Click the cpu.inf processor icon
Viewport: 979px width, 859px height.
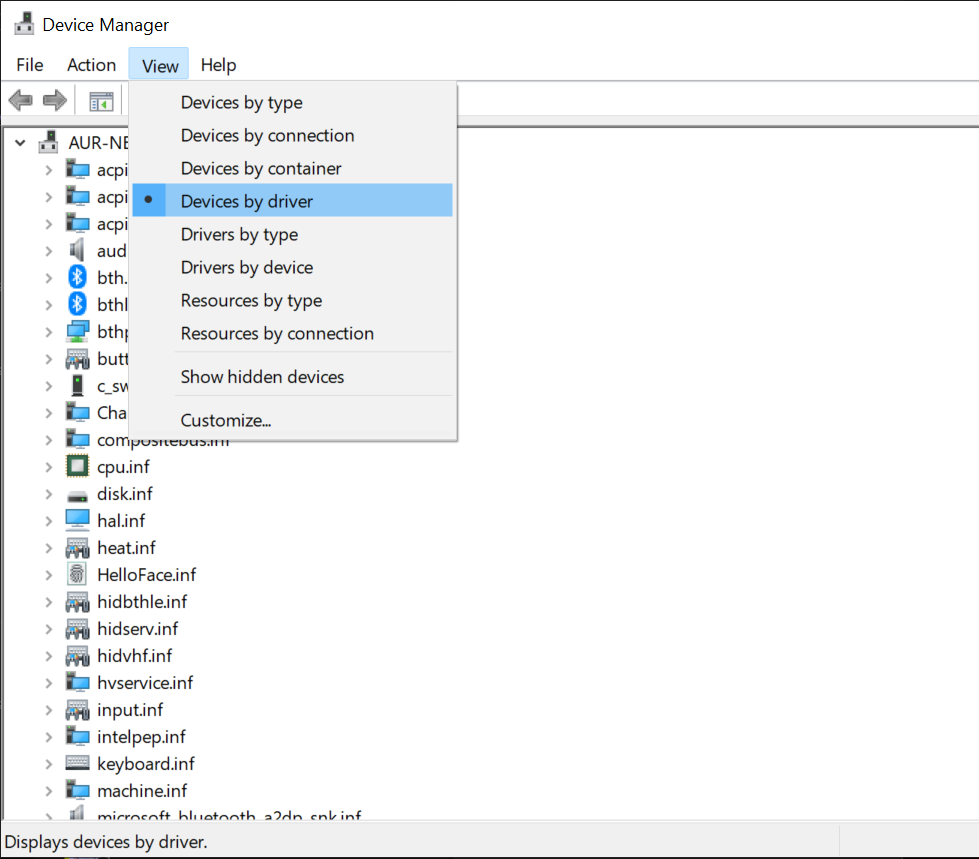click(x=77, y=467)
